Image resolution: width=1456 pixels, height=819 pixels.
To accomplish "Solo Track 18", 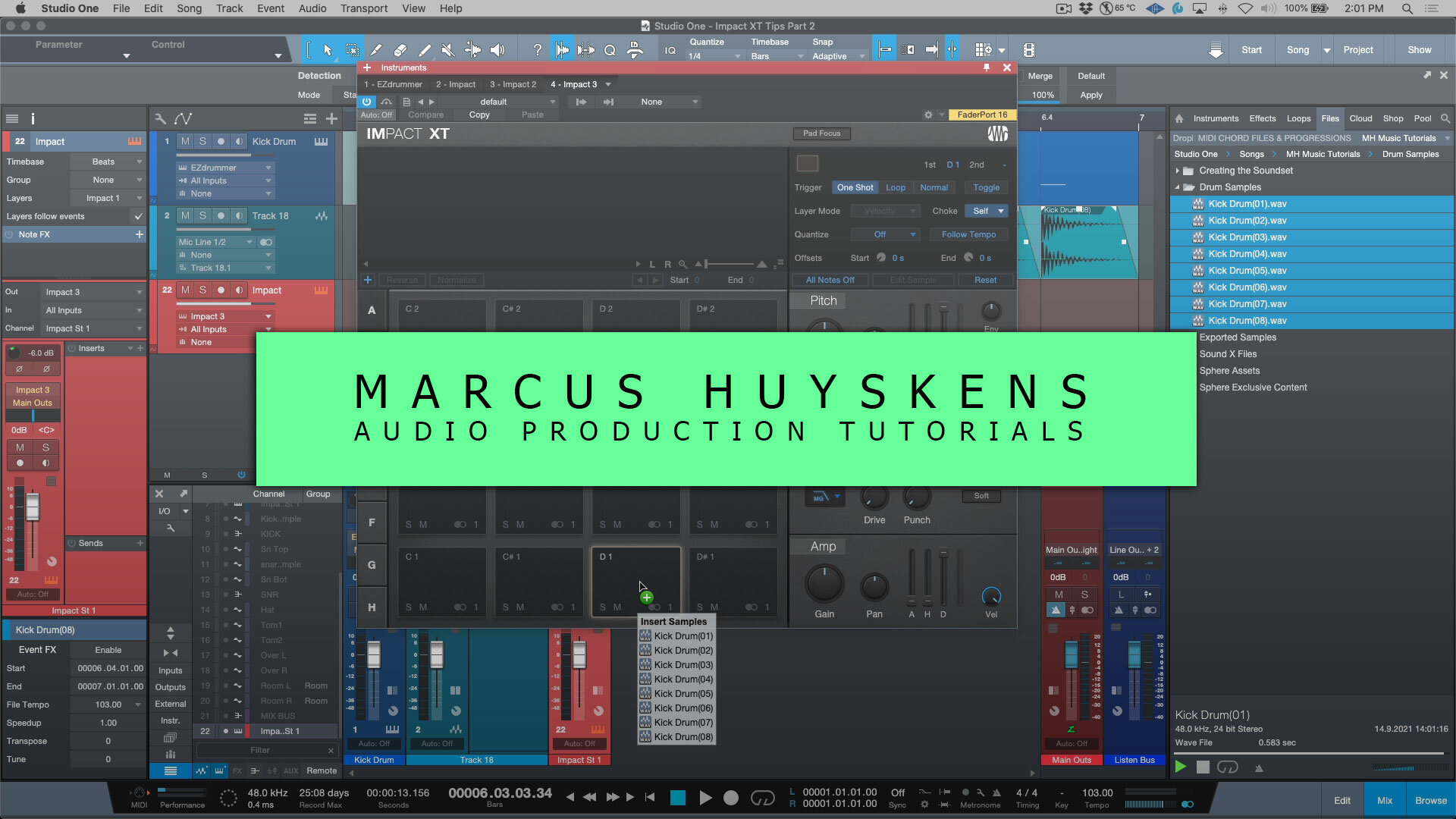I will tap(202, 215).
